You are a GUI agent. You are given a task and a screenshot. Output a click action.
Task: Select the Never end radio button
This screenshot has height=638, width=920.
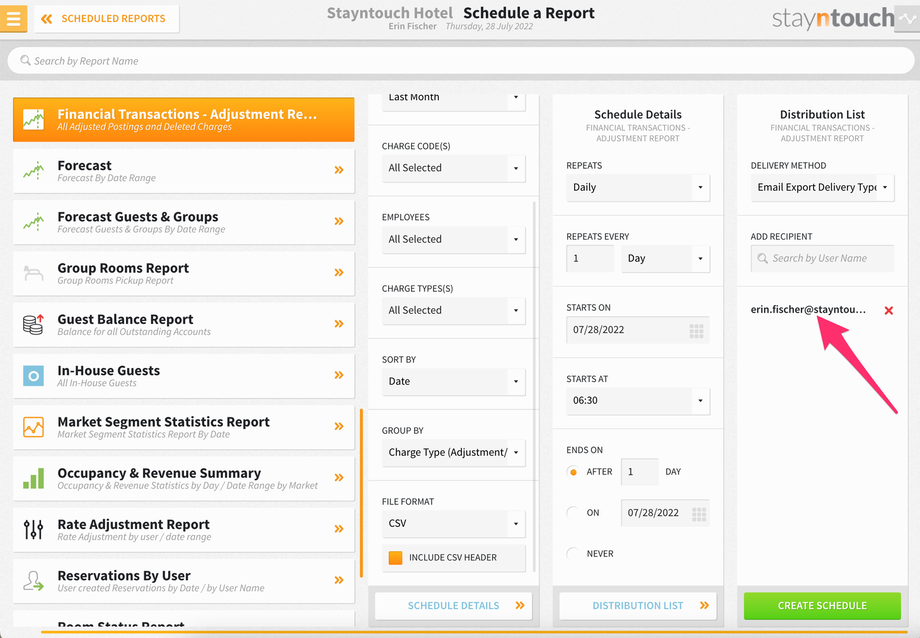tap(573, 553)
